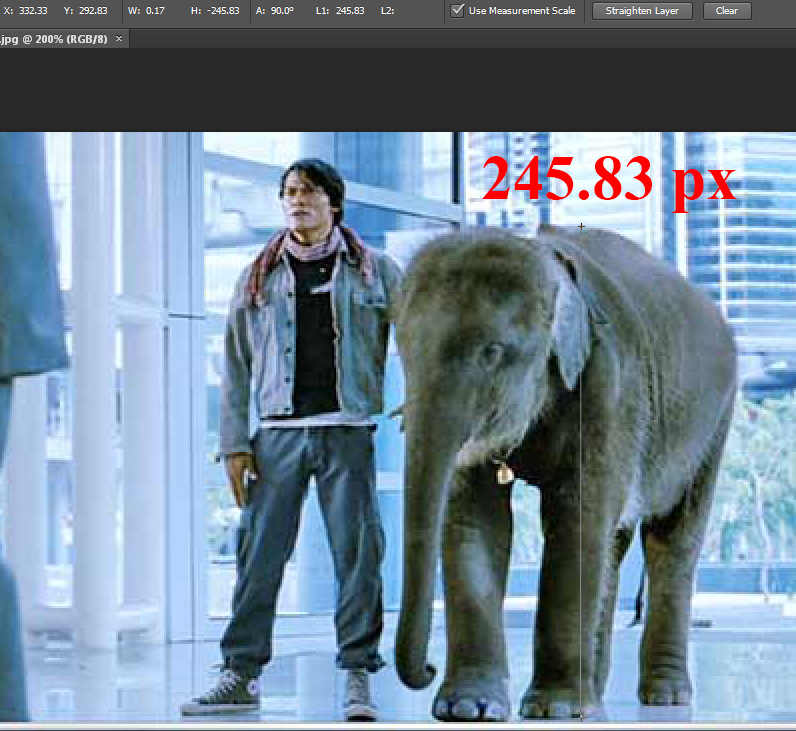Click the L1: 245.83 length readout

pos(340,11)
